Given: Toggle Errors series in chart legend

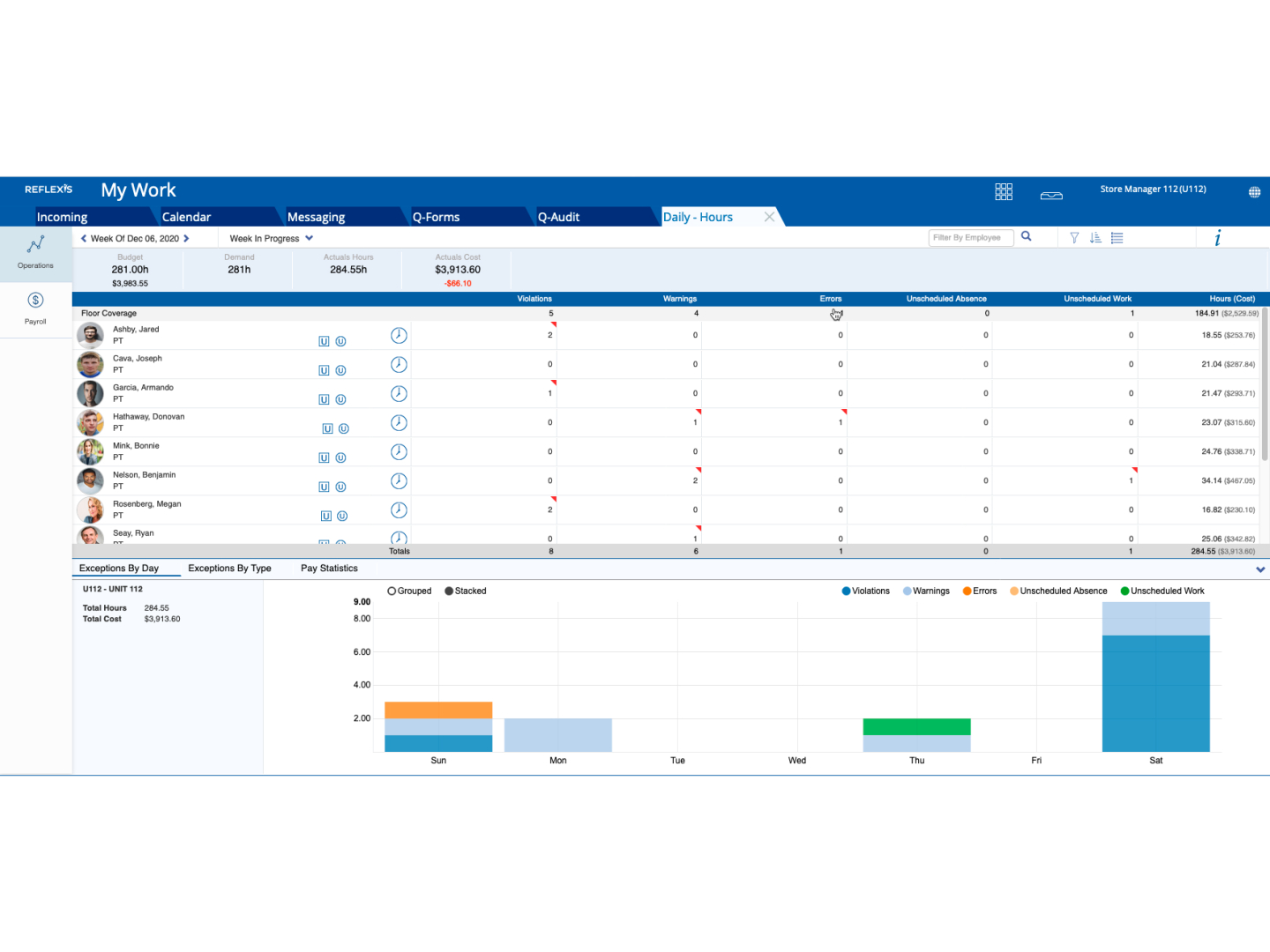Looking at the screenshot, I should (980, 591).
